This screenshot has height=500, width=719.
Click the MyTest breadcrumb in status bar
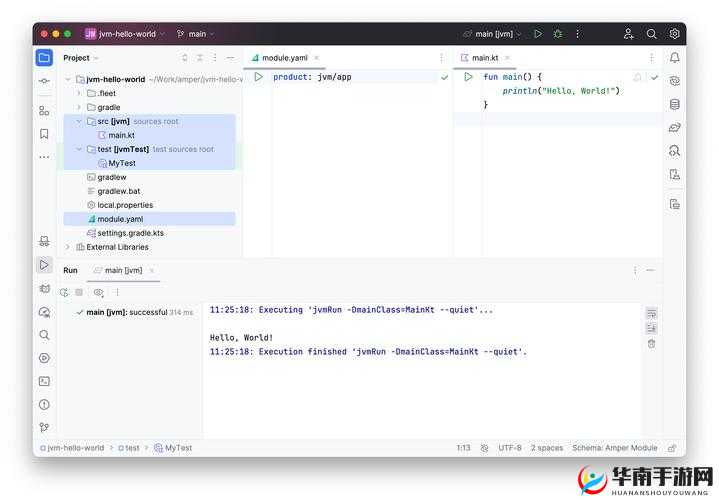click(173, 448)
